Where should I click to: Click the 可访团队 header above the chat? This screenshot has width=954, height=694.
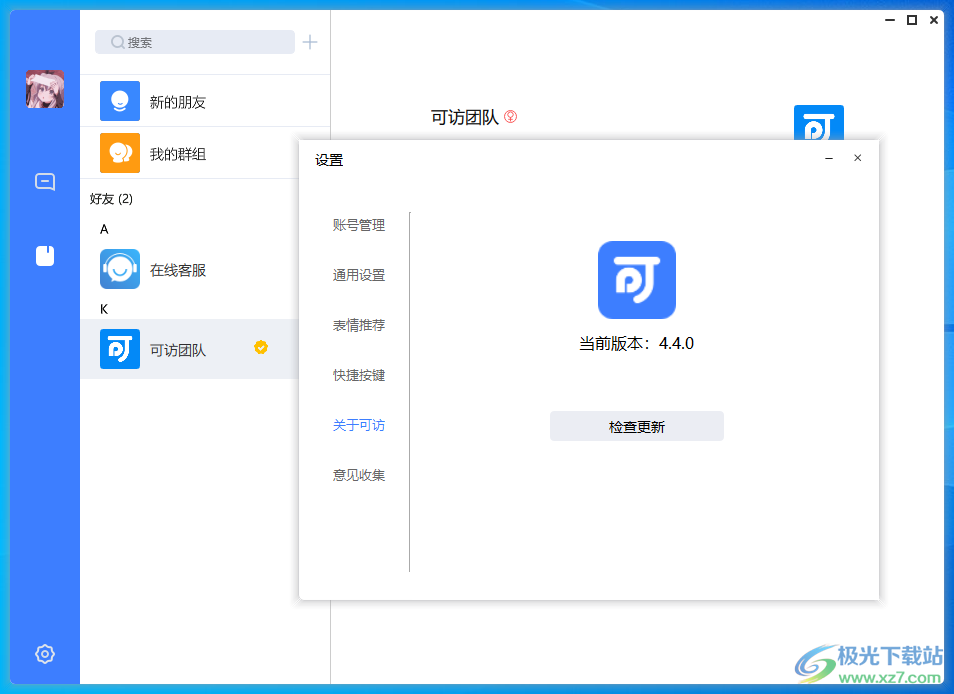(x=464, y=117)
